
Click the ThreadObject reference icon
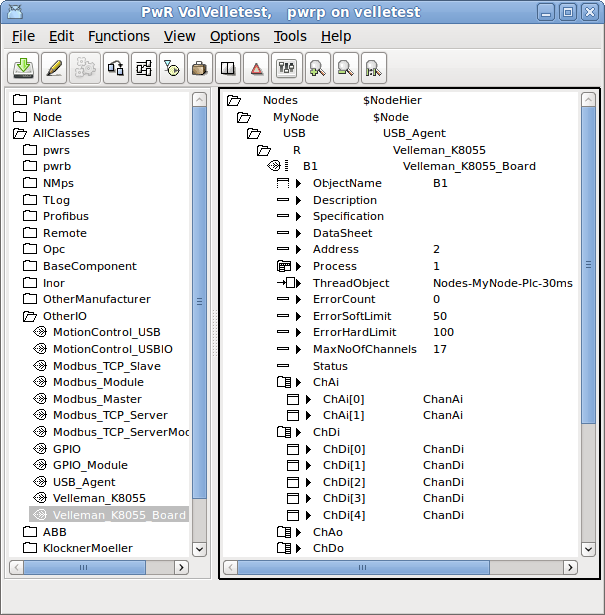point(286,283)
